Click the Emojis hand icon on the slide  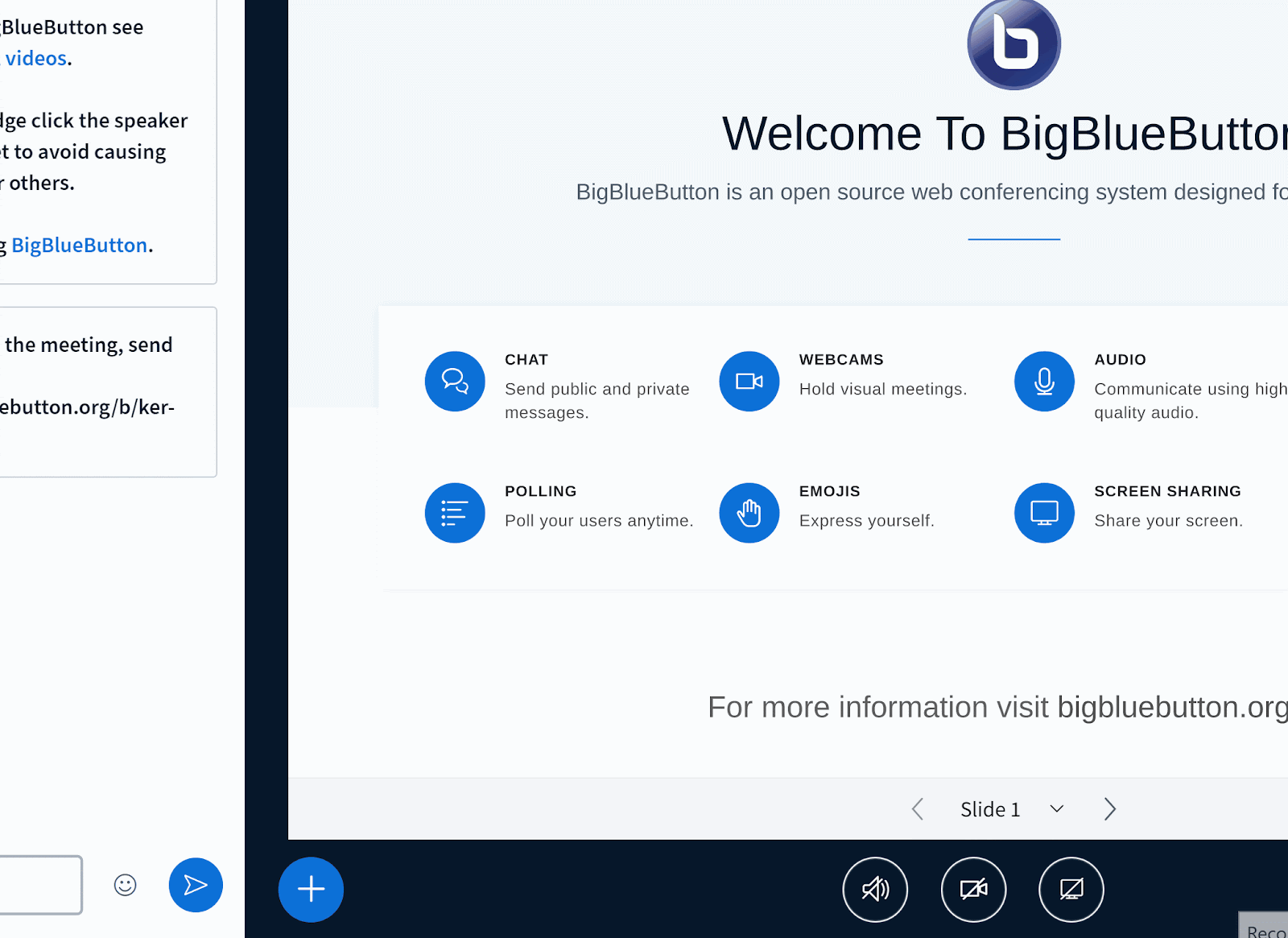click(749, 512)
